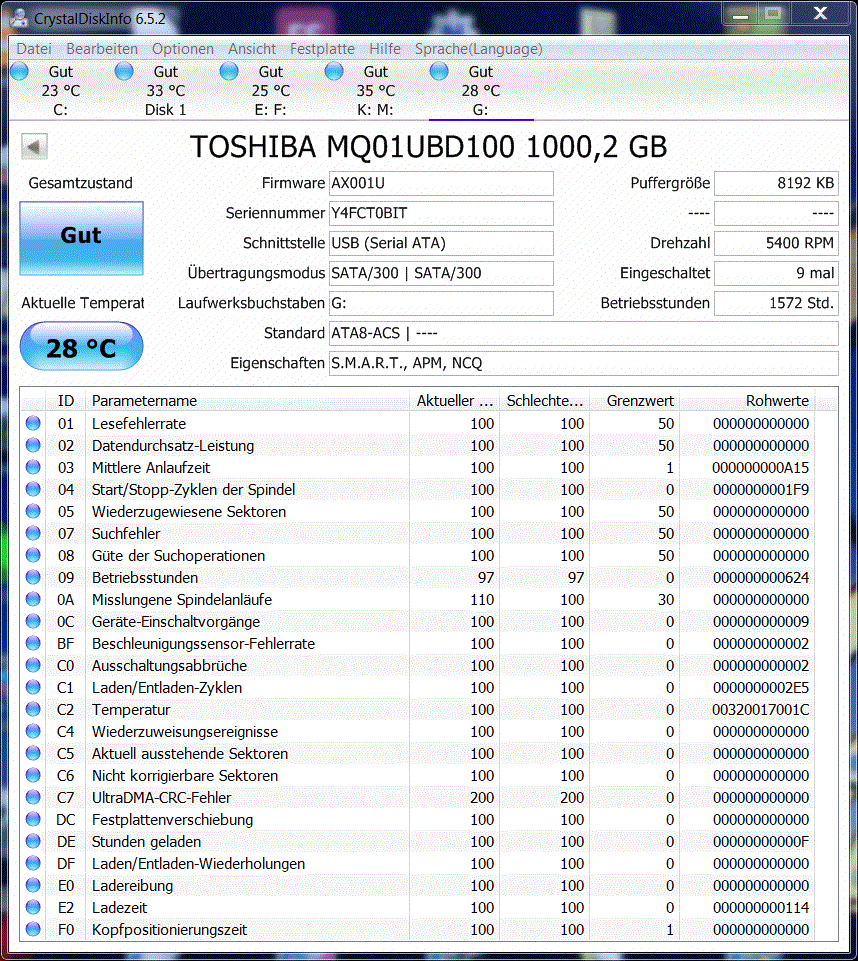This screenshot has height=961, width=858.
Task: Select the C: drive status orb
Action: click(20, 71)
